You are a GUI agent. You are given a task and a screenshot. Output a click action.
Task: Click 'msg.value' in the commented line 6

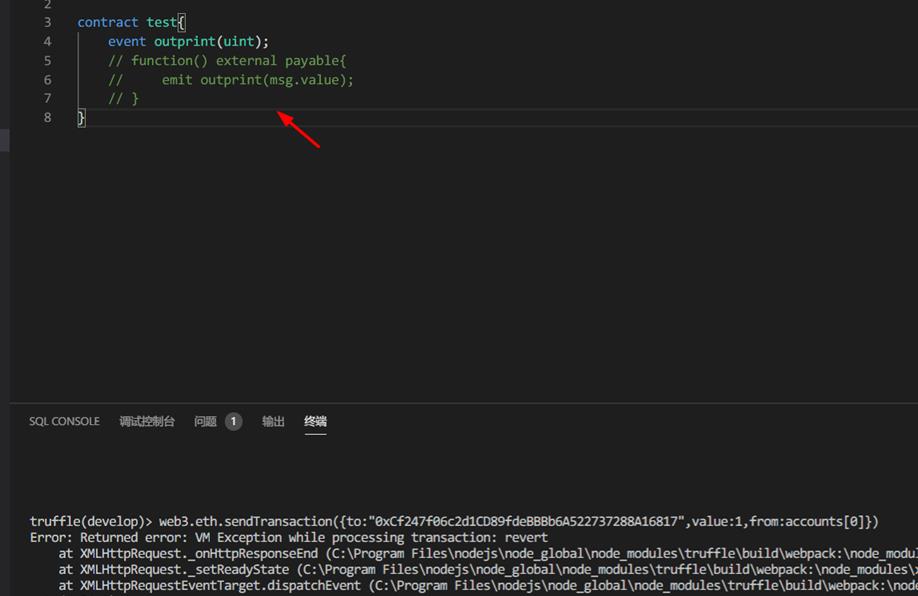[304, 80]
